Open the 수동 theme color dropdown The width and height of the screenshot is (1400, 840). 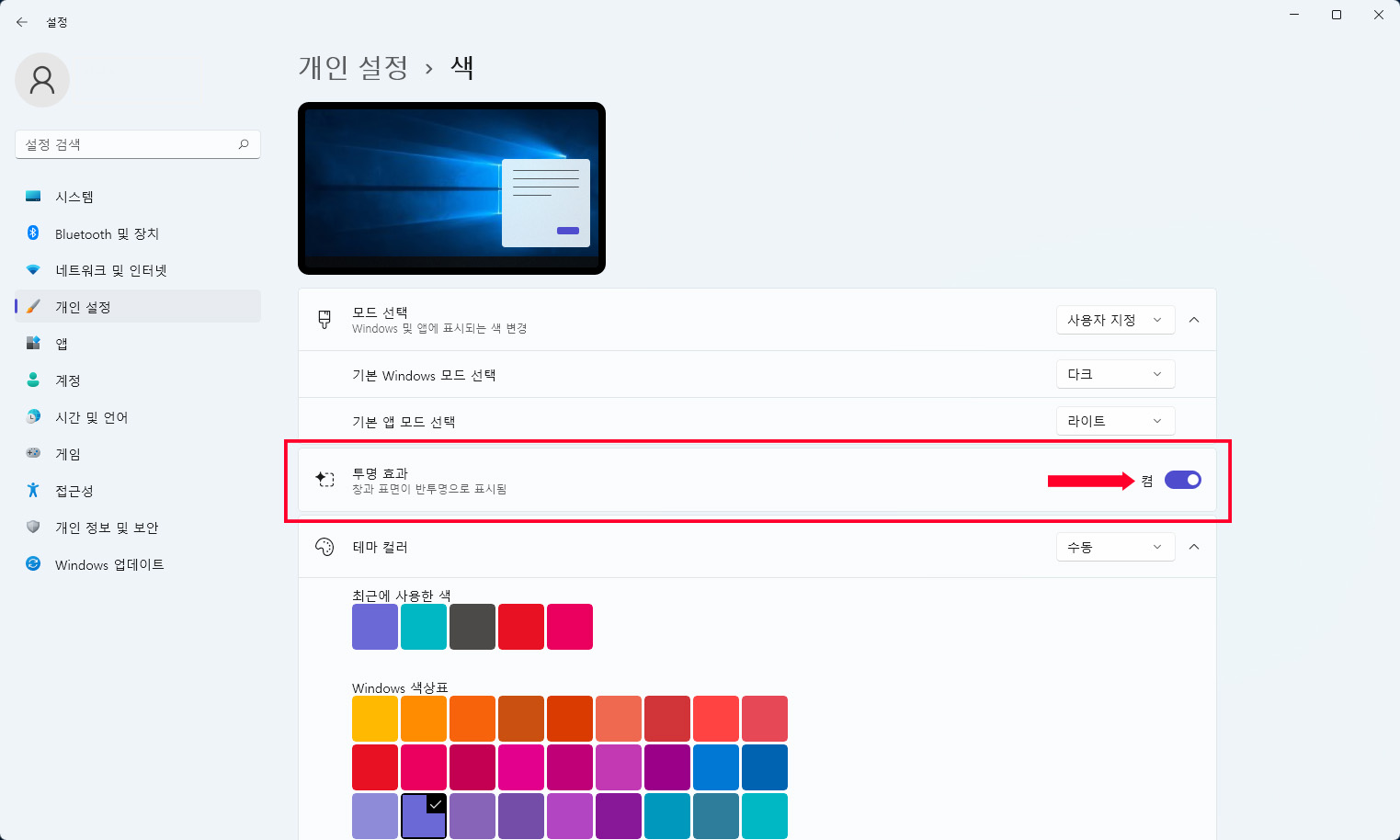tap(1116, 547)
